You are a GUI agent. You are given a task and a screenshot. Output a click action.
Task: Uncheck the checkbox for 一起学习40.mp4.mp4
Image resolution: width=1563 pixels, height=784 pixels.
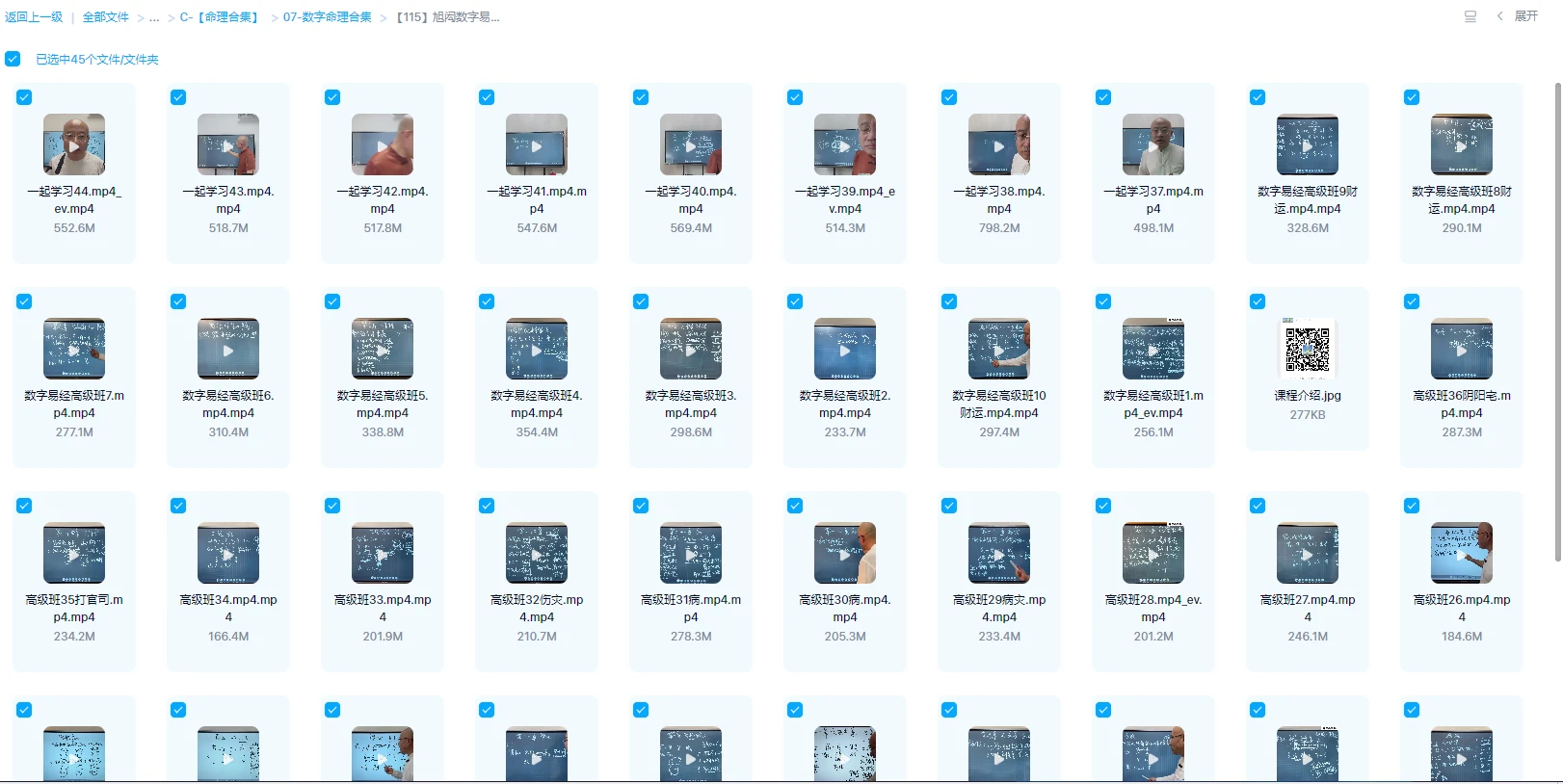(x=641, y=97)
